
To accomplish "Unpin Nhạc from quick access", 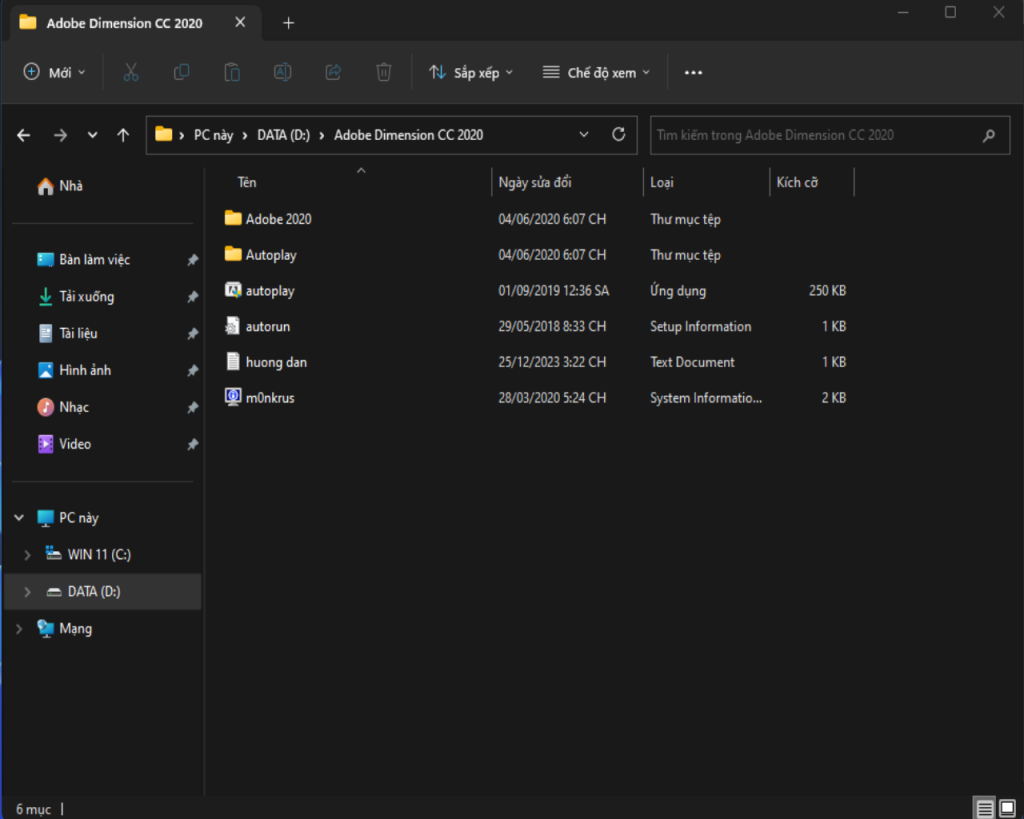I will point(193,408).
